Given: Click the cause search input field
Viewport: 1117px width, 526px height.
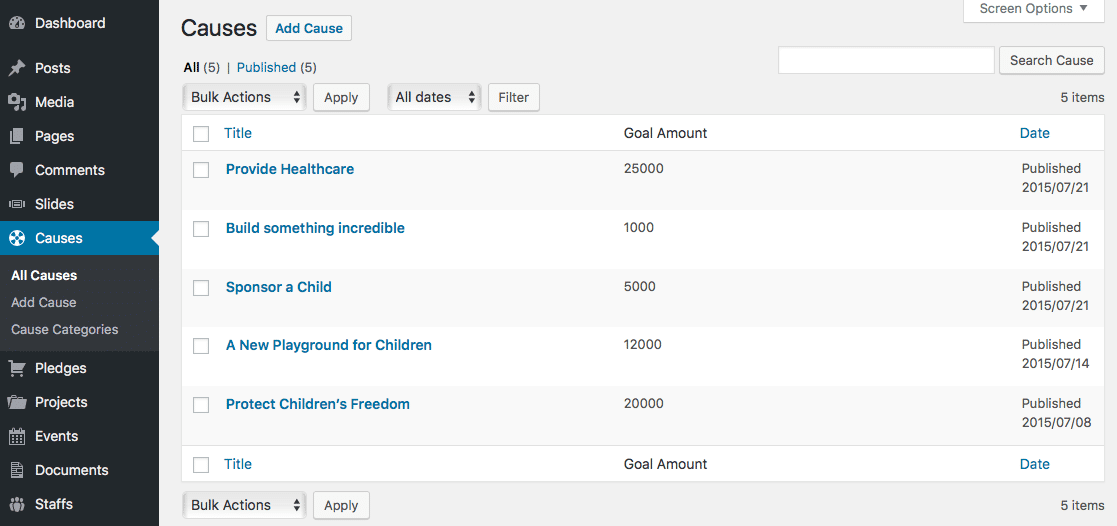Looking at the screenshot, I should [886, 60].
